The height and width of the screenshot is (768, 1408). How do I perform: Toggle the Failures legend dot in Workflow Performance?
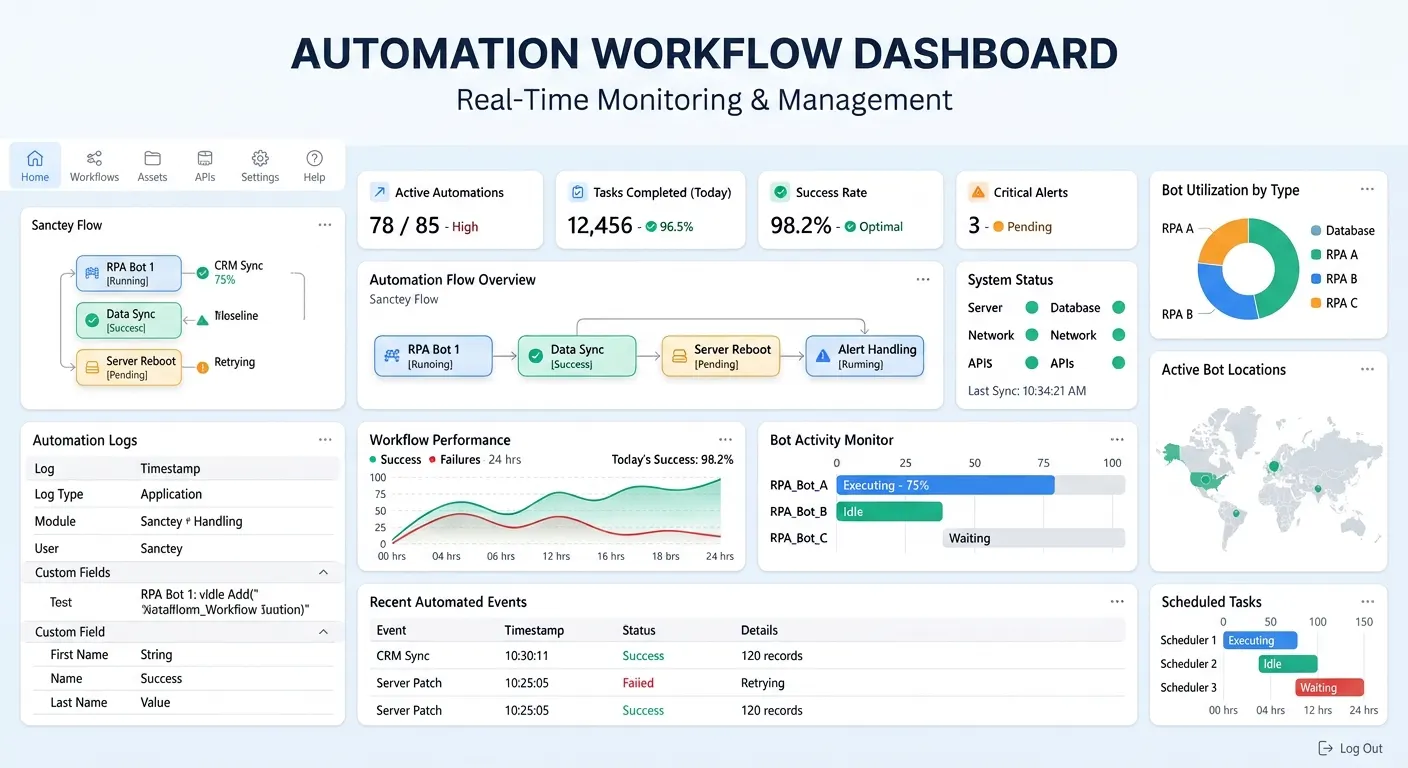(433, 460)
